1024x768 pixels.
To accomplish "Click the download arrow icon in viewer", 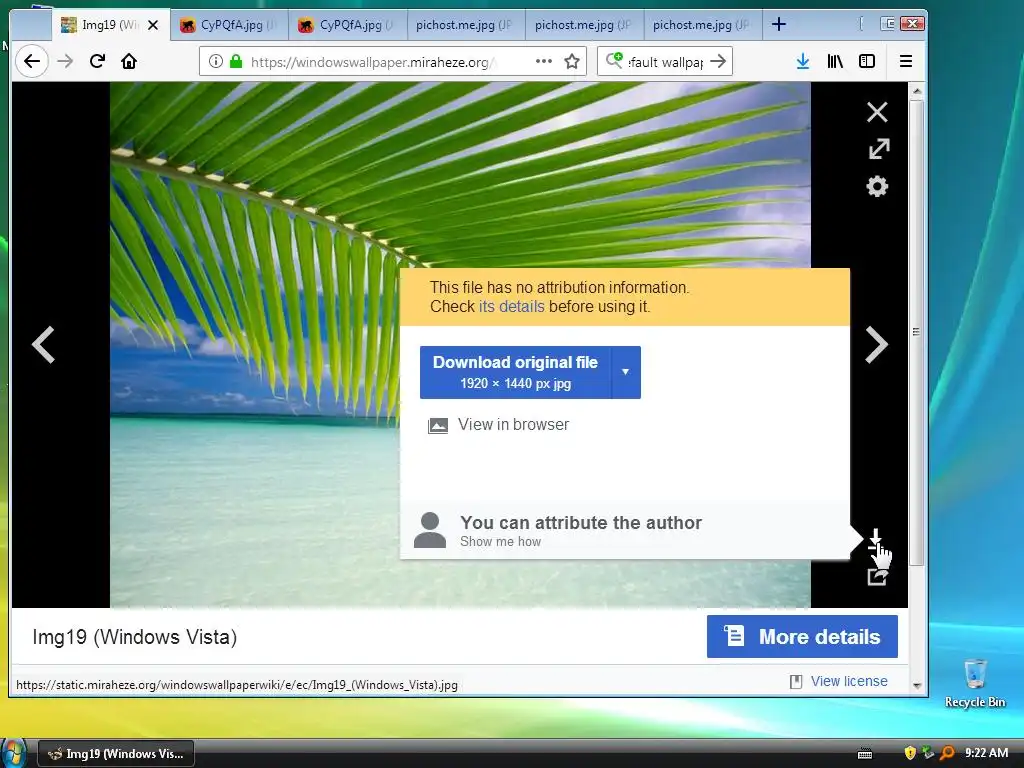I will (x=876, y=539).
